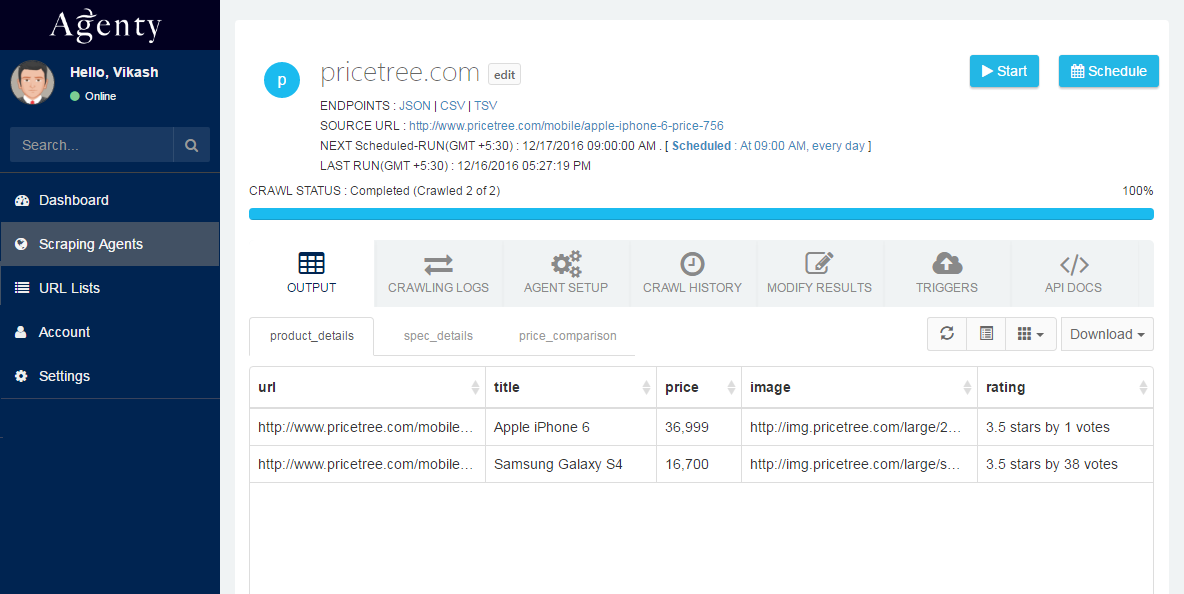Click the crawl status progress bar
1184x594 pixels.
pos(701,214)
